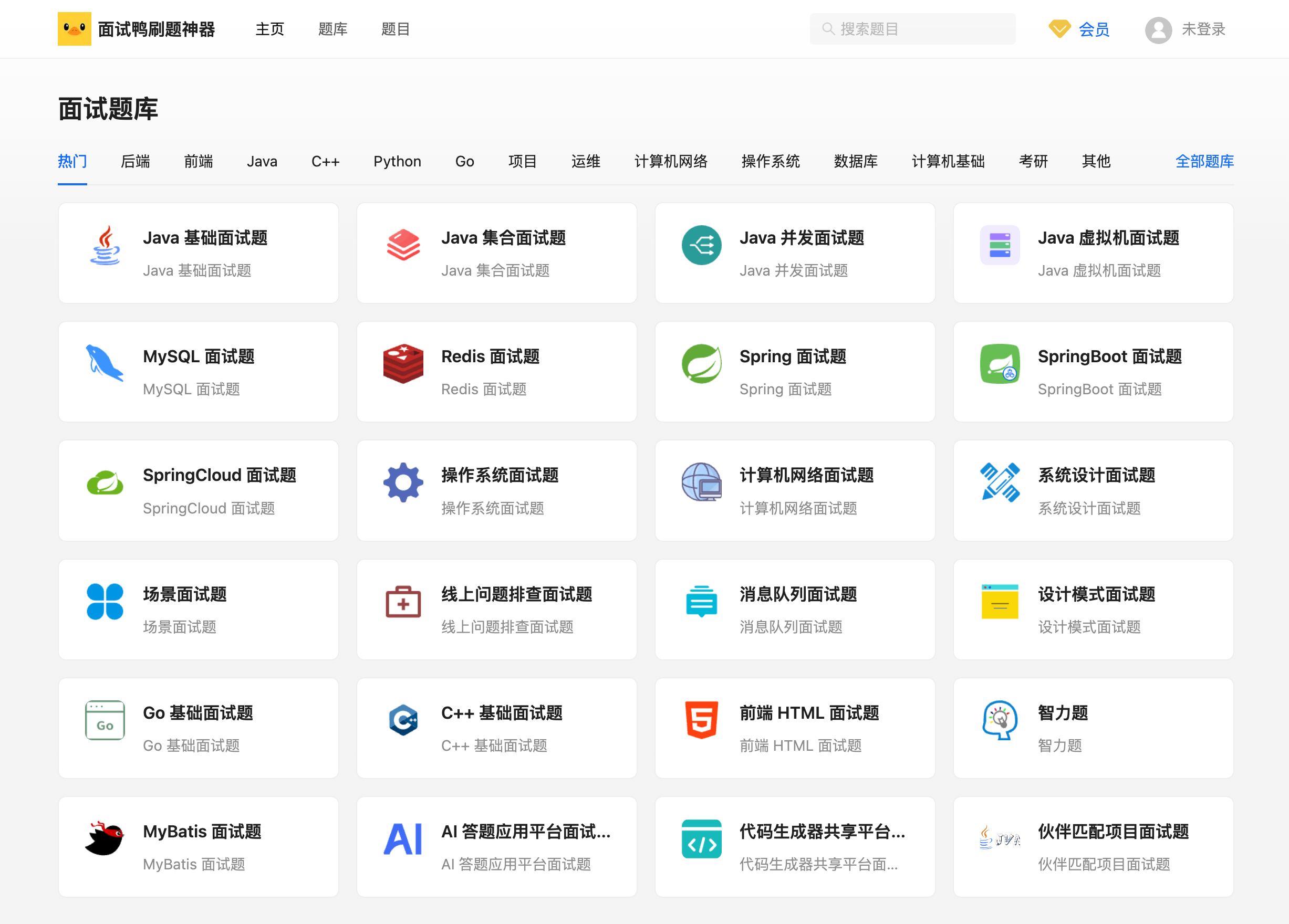Click the orange HTML5 shield icon
This screenshot has width=1289, height=924.
[x=701, y=720]
